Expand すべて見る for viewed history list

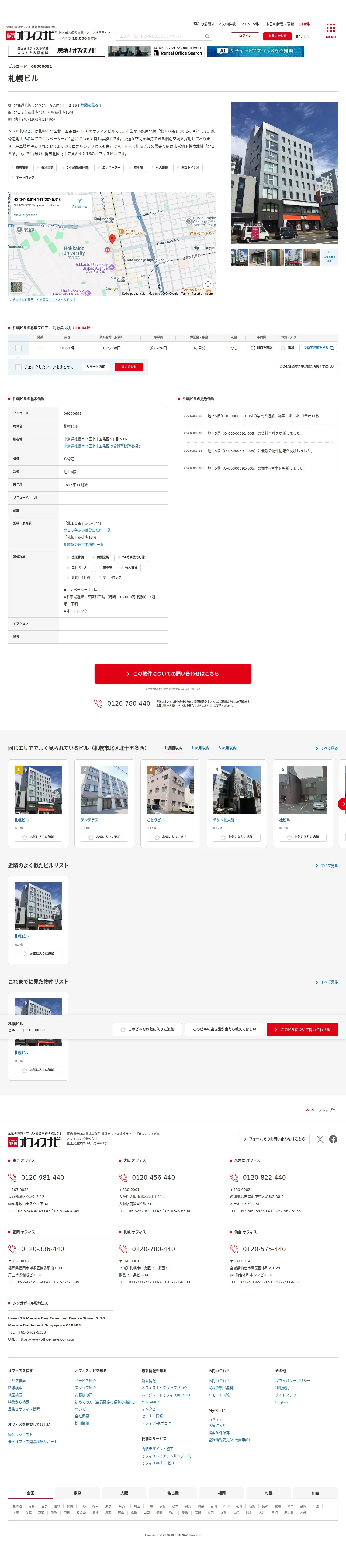(327, 982)
